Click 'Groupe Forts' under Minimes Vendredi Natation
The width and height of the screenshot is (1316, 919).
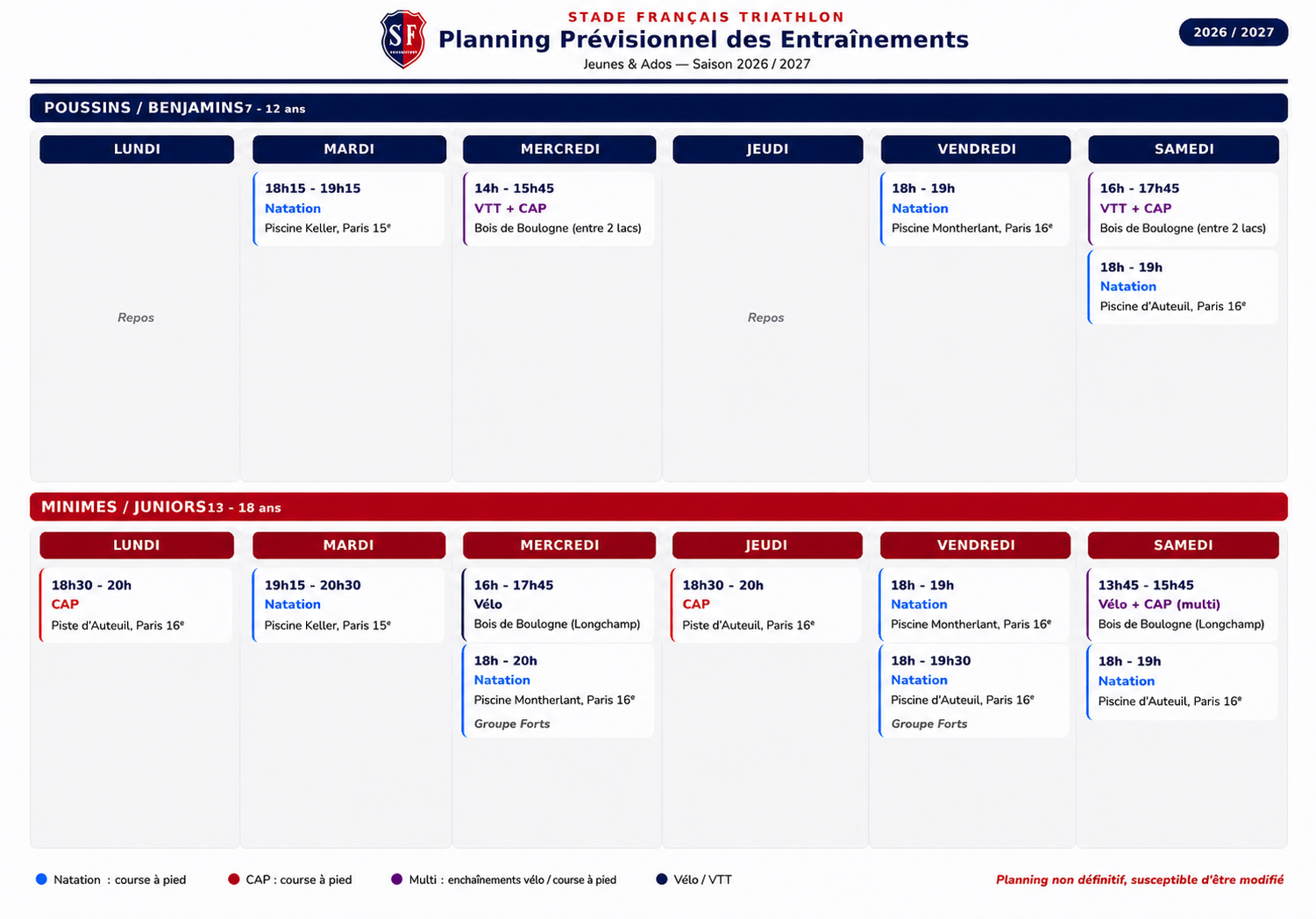[929, 723]
